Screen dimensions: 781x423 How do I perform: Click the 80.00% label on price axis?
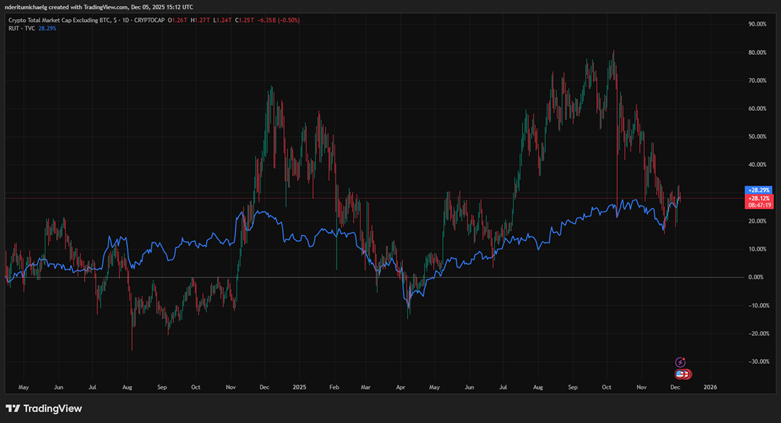click(756, 52)
